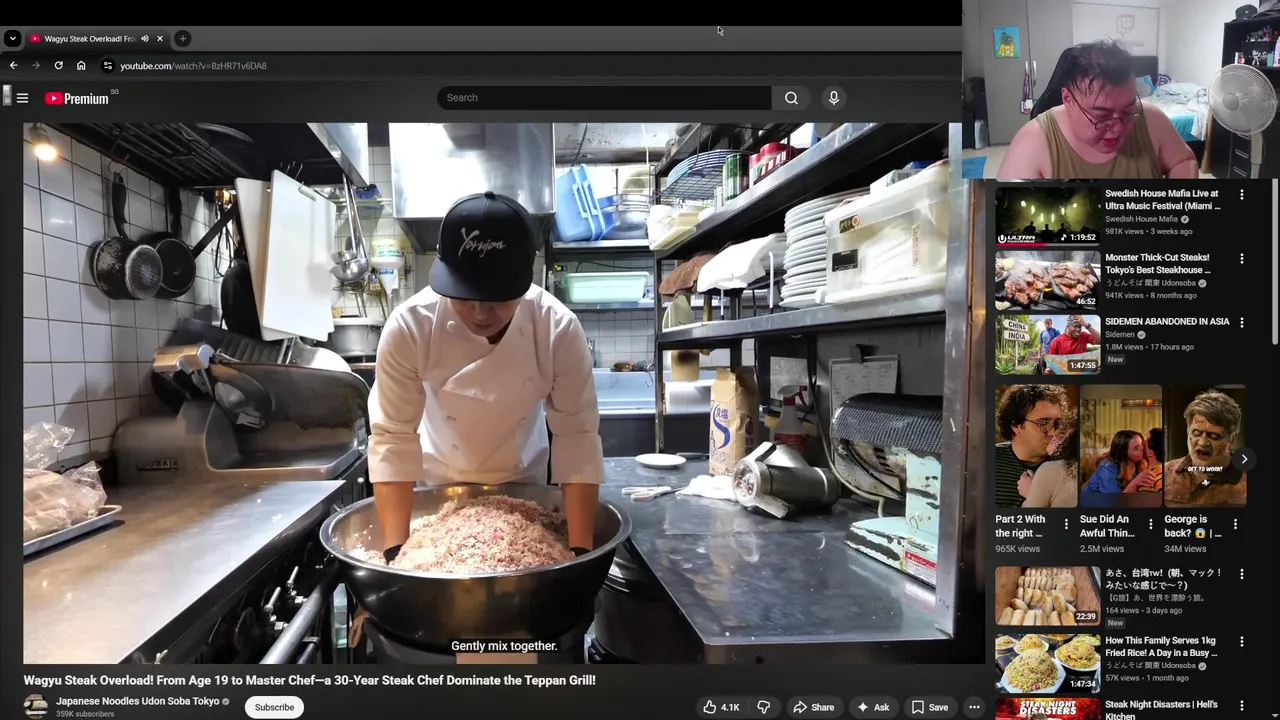Viewport: 1280px width, 720px height.
Task: Open the video title text
Action: [310, 680]
